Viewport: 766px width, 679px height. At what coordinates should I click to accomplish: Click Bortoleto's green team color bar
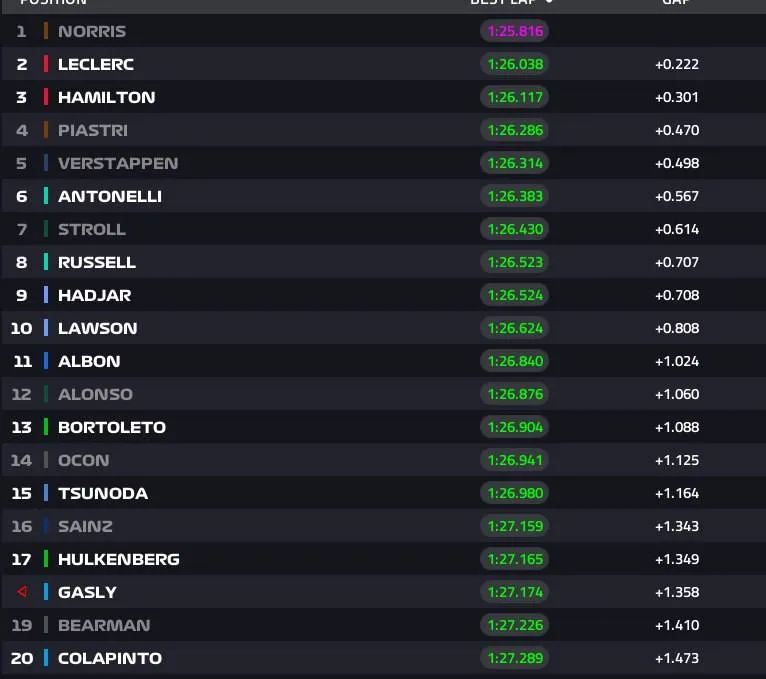point(45,427)
